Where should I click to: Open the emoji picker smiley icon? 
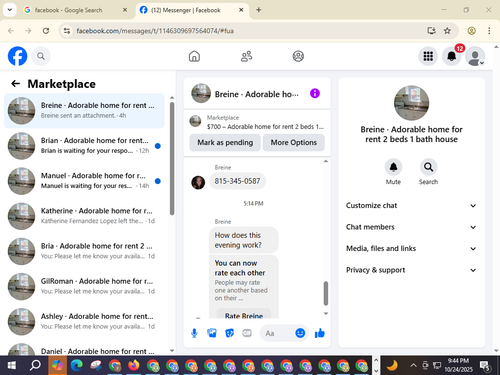pyautogui.click(x=300, y=333)
